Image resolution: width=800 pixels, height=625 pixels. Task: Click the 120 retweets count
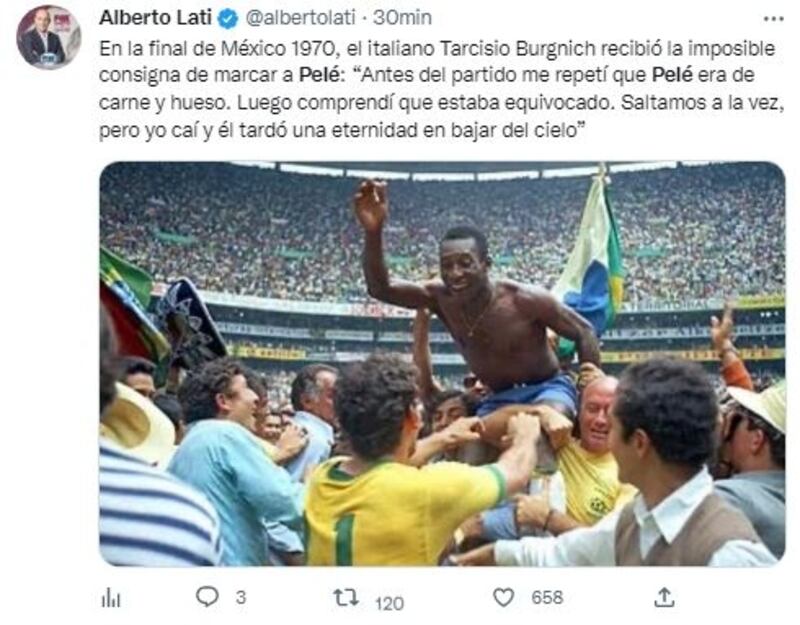[x=390, y=604]
